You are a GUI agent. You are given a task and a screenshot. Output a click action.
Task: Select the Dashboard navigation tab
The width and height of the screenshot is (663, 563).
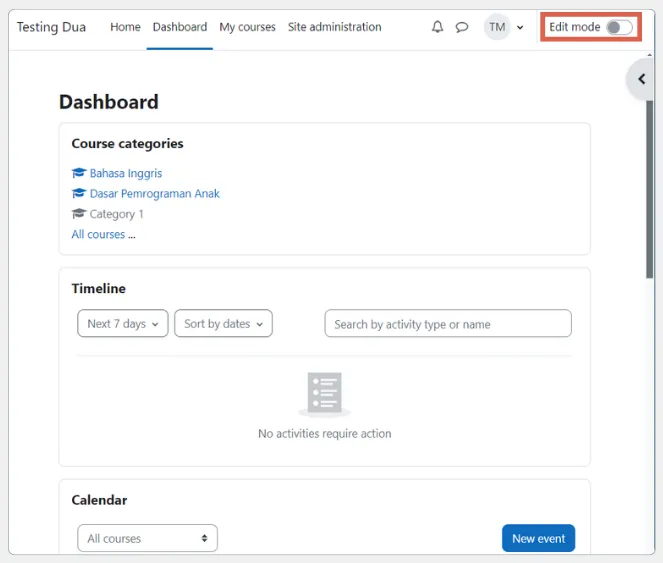tap(180, 27)
